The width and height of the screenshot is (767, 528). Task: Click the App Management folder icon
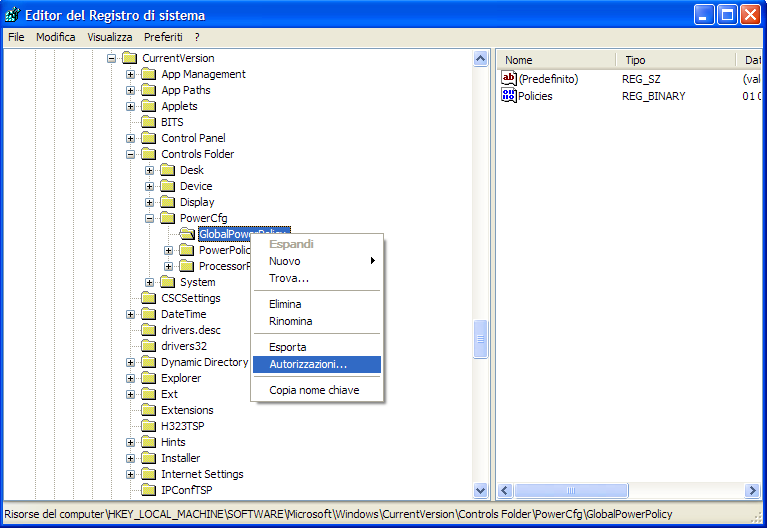tap(149, 74)
